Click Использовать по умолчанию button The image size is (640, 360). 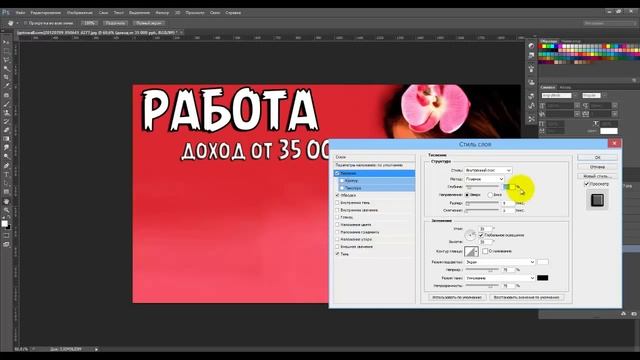(457, 298)
